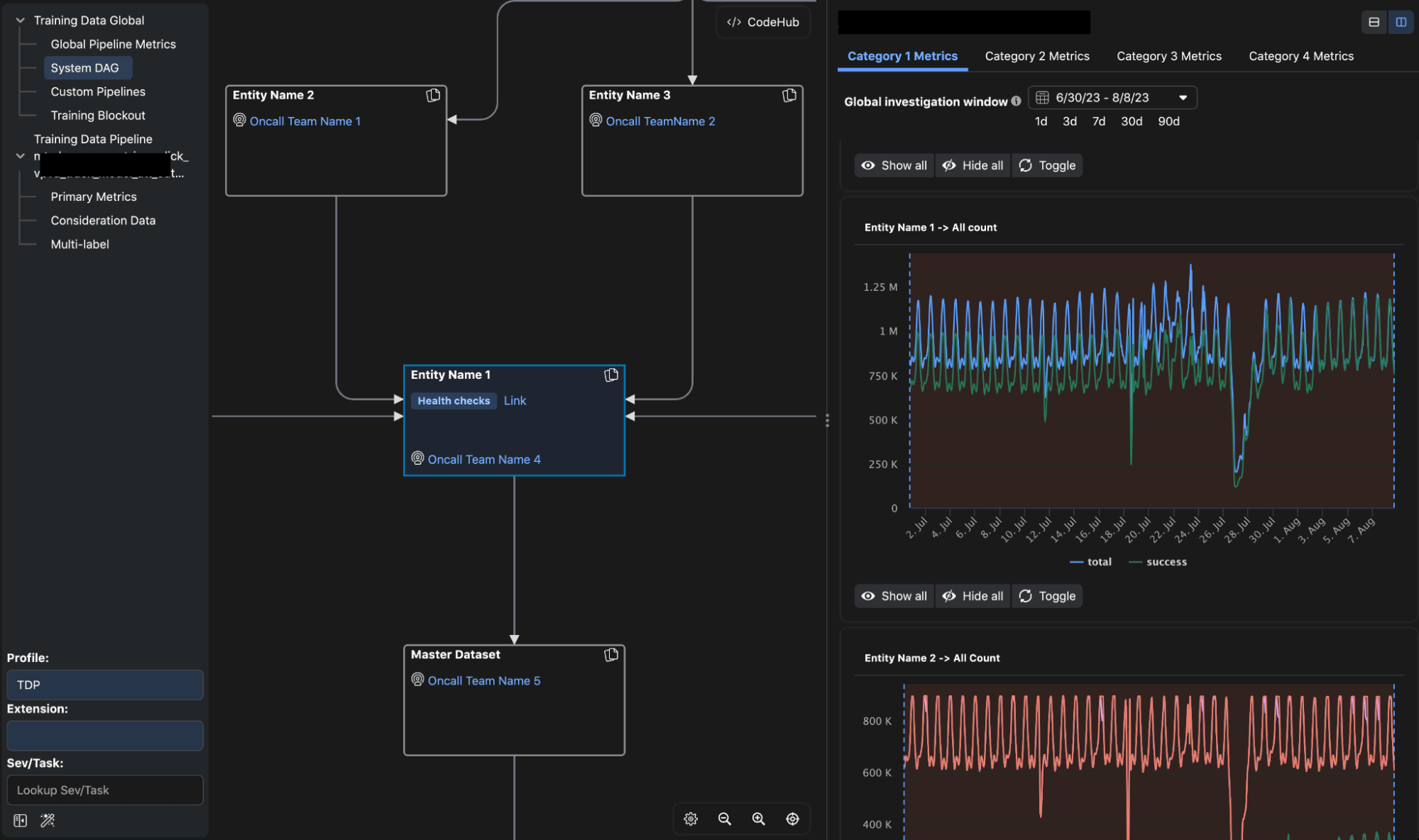Click the magic wand icon in sidebar
Image resolution: width=1419 pixels, height=840 pixels.
coord(48,820)
